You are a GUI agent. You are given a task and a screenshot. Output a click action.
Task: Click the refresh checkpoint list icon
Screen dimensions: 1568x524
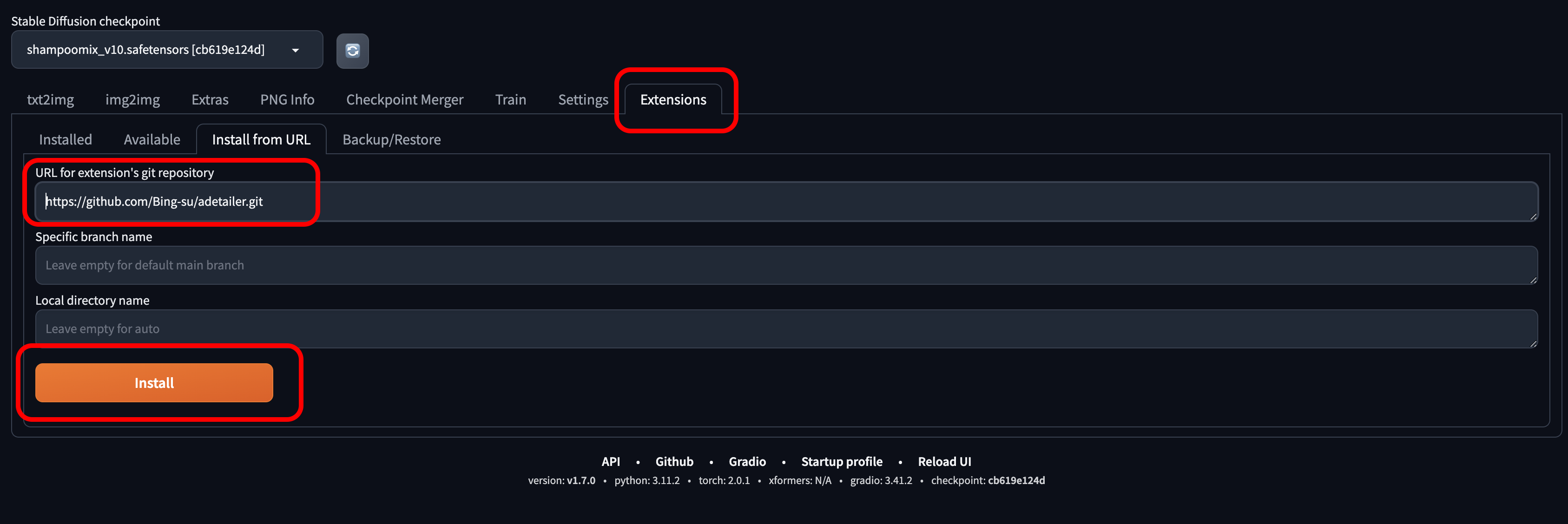point(352,51)
